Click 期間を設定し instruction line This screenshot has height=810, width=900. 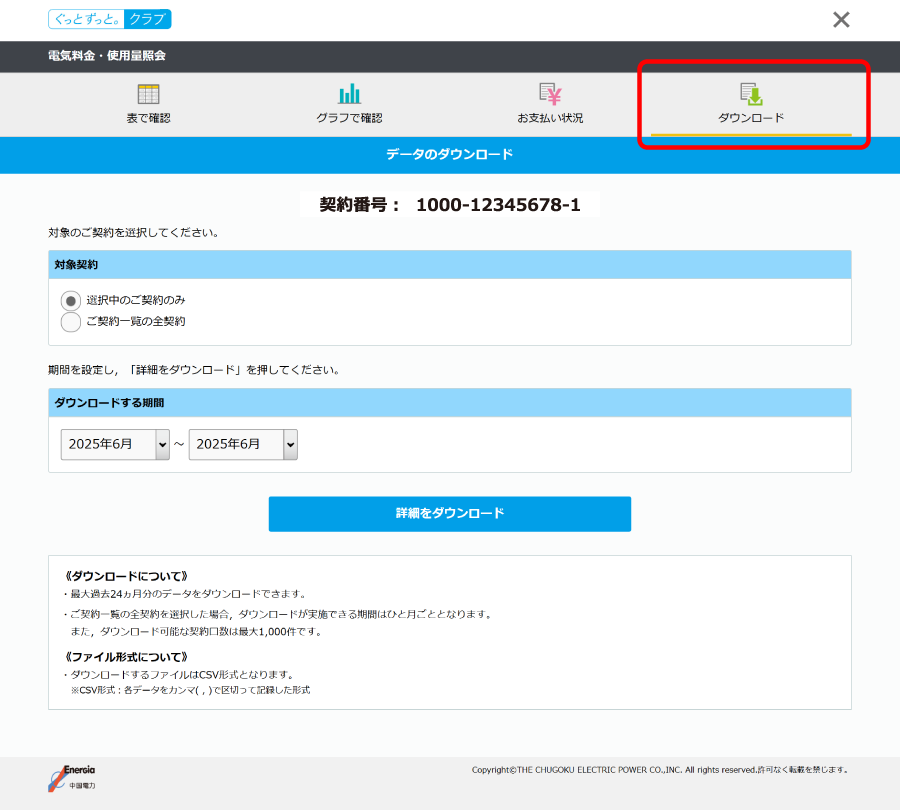(194, 370)
